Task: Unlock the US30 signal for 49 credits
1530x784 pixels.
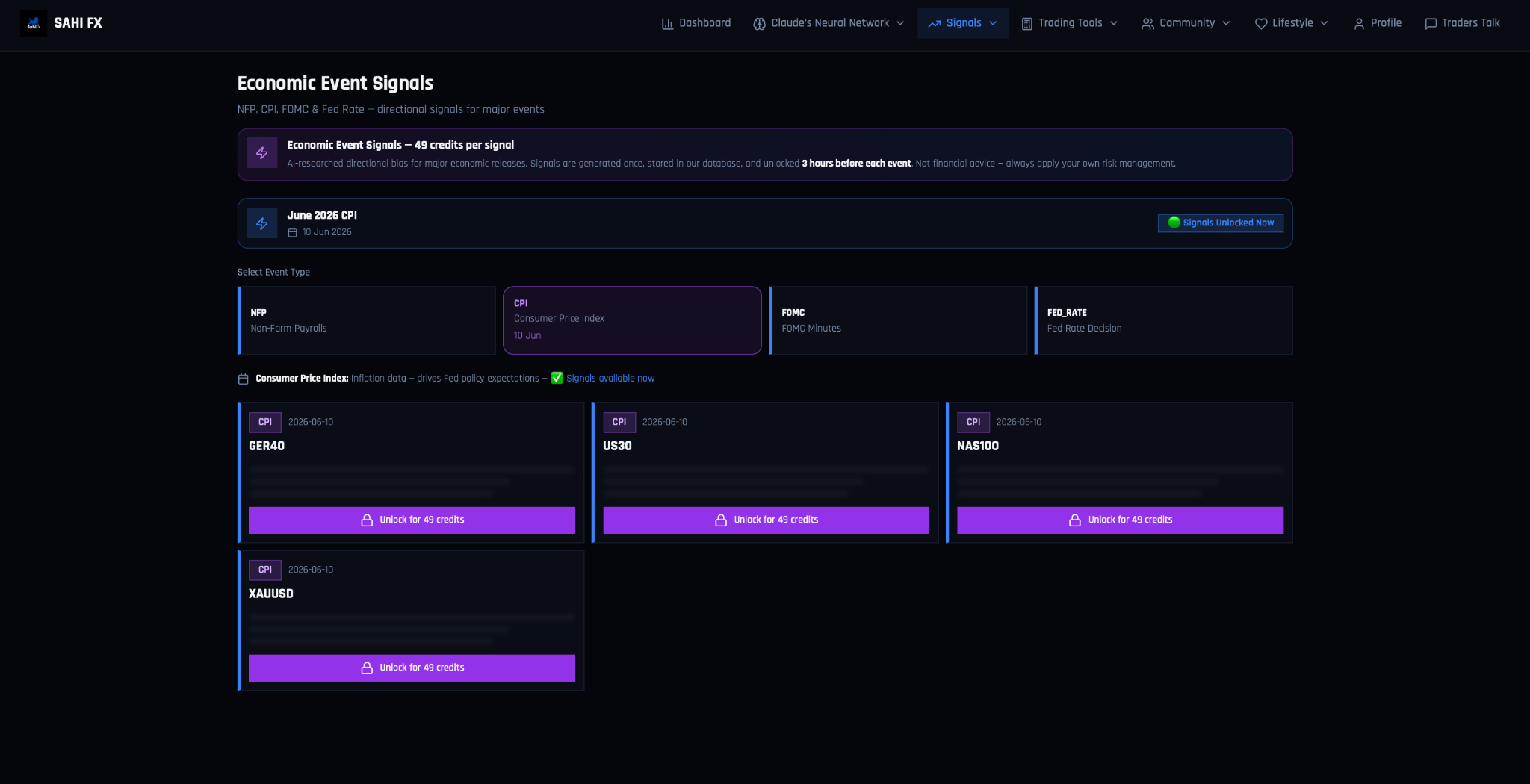Action: click(x=766, y=520)
